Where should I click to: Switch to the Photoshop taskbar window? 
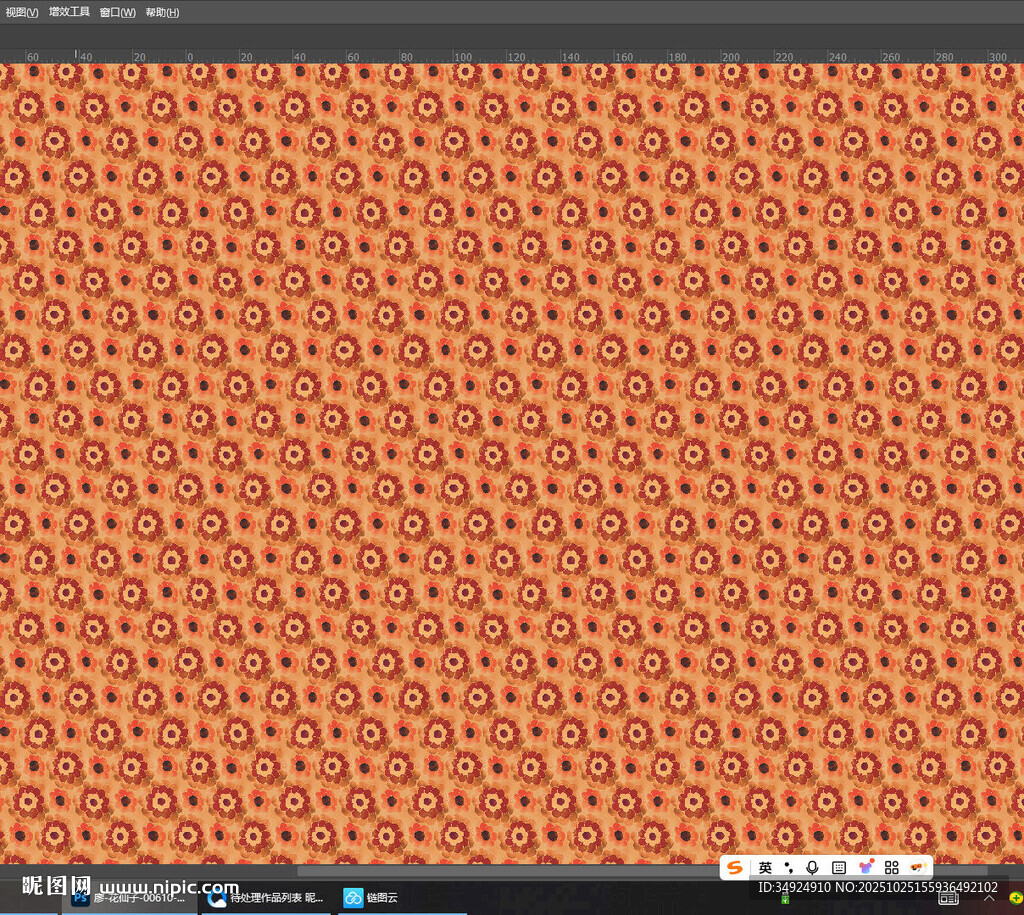[x=131, y=898]
